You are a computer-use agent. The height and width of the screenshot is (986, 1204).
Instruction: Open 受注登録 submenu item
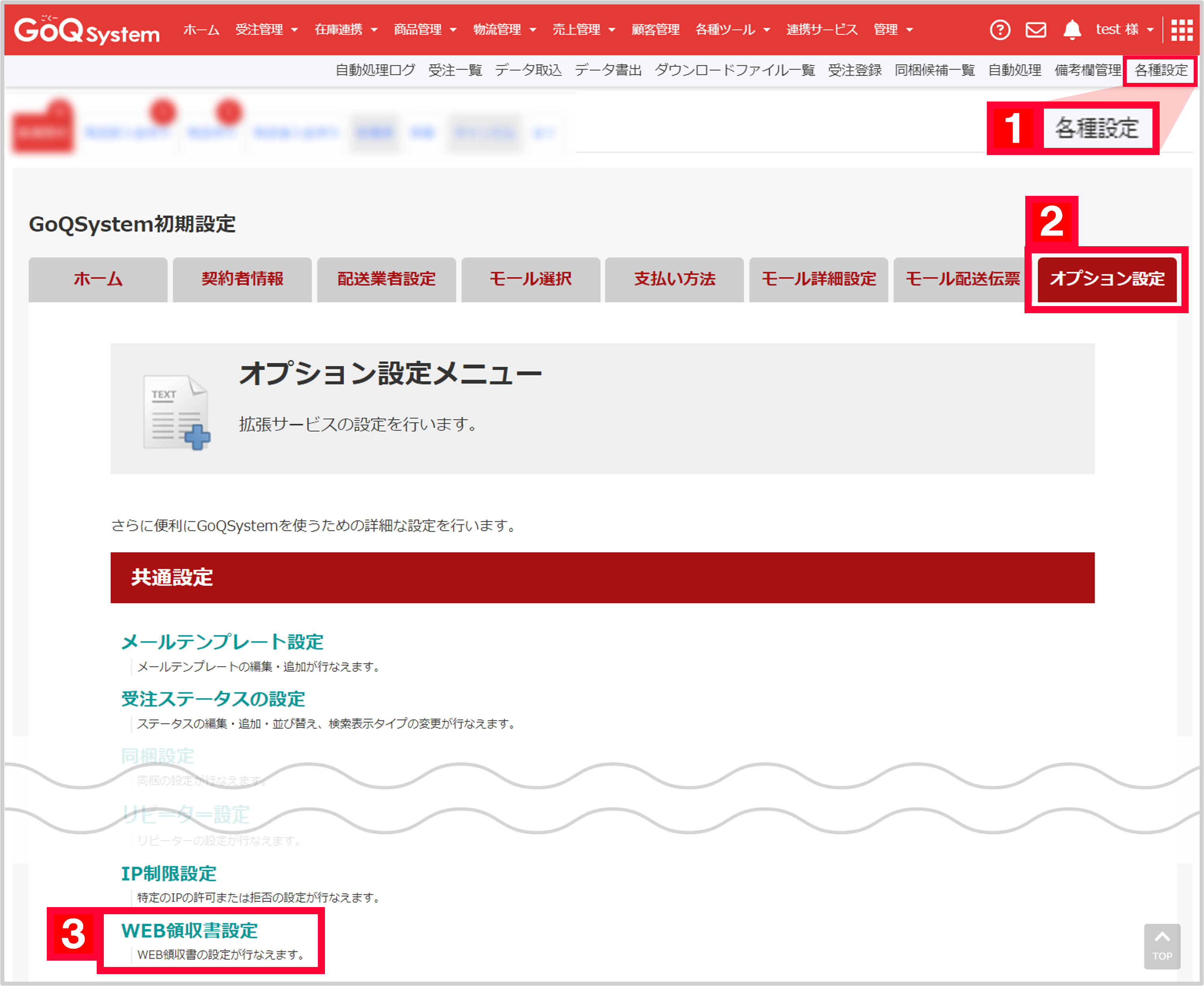pyautogui.click(x=854, y=71)
